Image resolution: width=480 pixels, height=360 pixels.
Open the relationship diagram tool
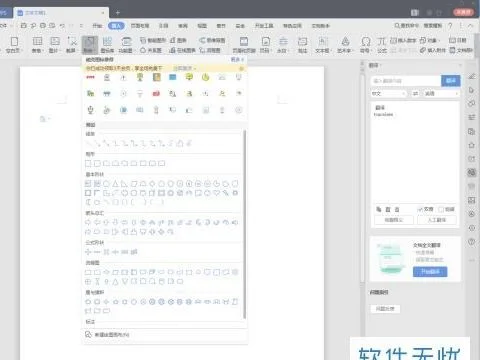pyautogui.click(x=151, y=50)
